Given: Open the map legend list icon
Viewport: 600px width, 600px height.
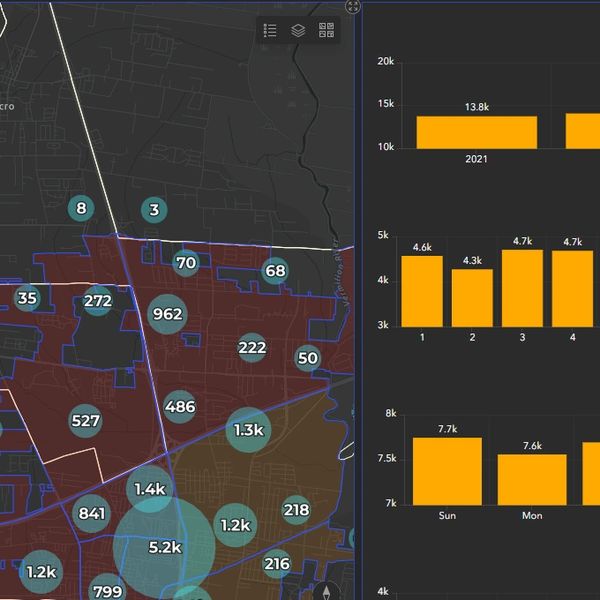Looking at the screenshot, I should pos(270,31).
